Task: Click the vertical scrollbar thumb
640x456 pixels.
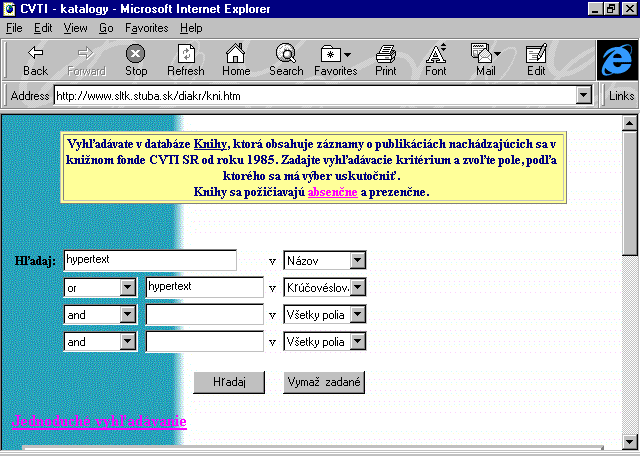Action: click(x=629, y=193)
